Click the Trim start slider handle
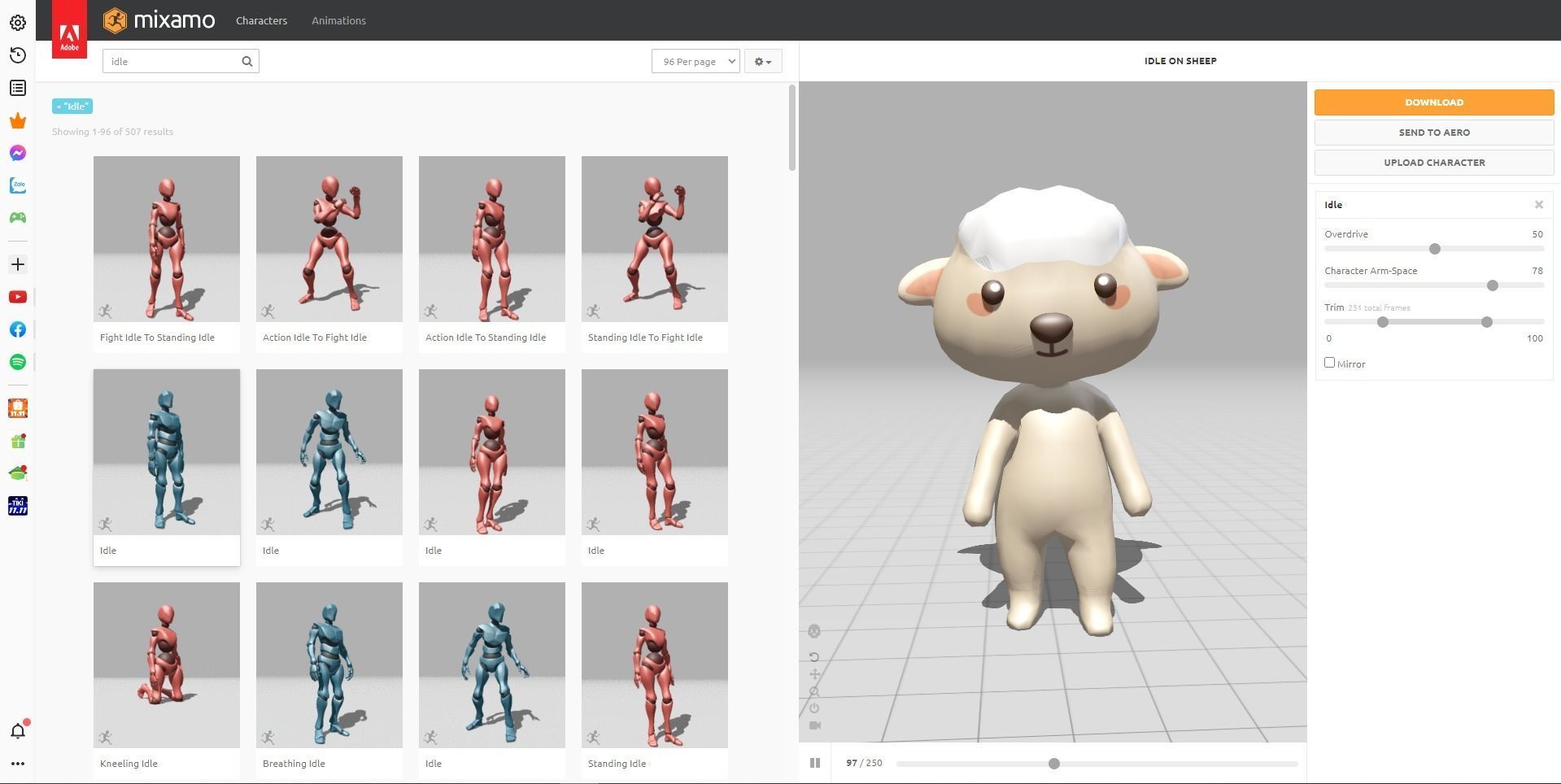The image size is (1561, 784). pos(1383,322)
